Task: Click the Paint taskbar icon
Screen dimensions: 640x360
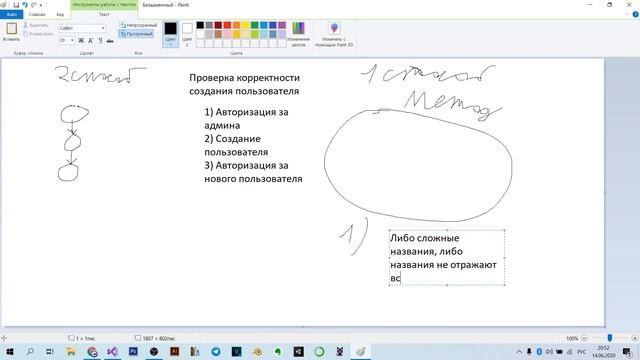Action: 360,351
